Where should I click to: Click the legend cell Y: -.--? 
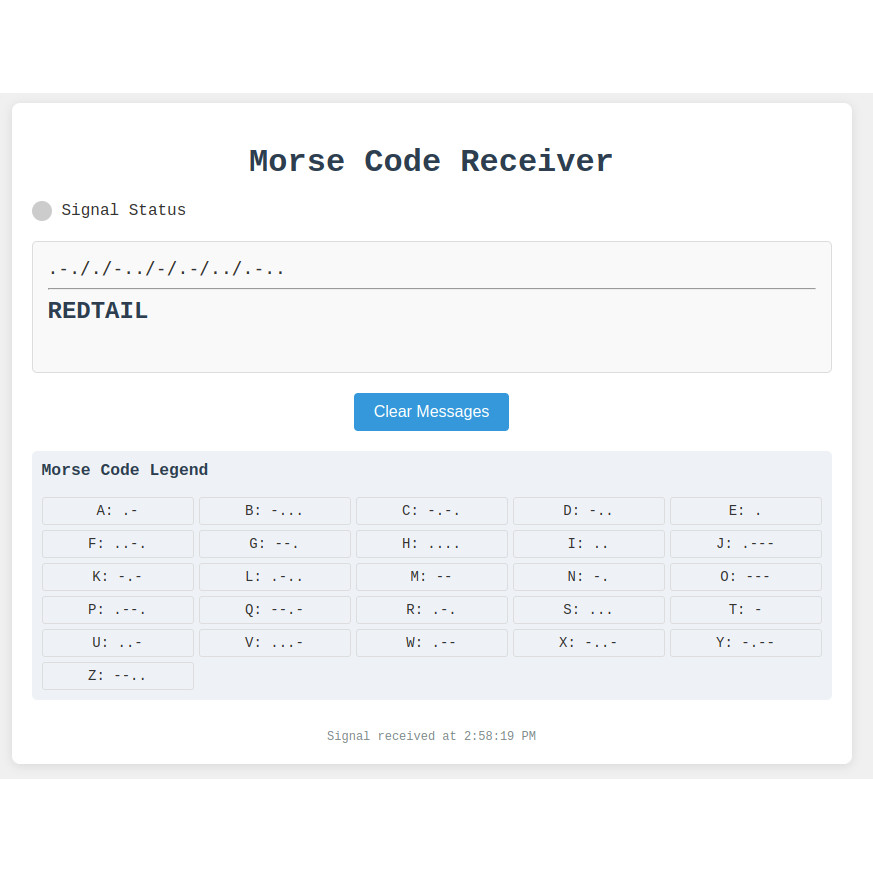[746, 643]
